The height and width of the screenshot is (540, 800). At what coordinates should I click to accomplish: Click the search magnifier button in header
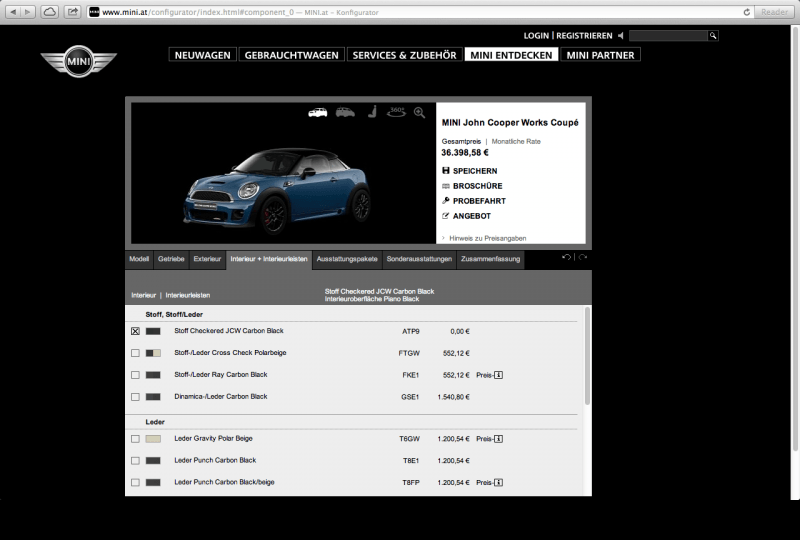pos(713,36)
